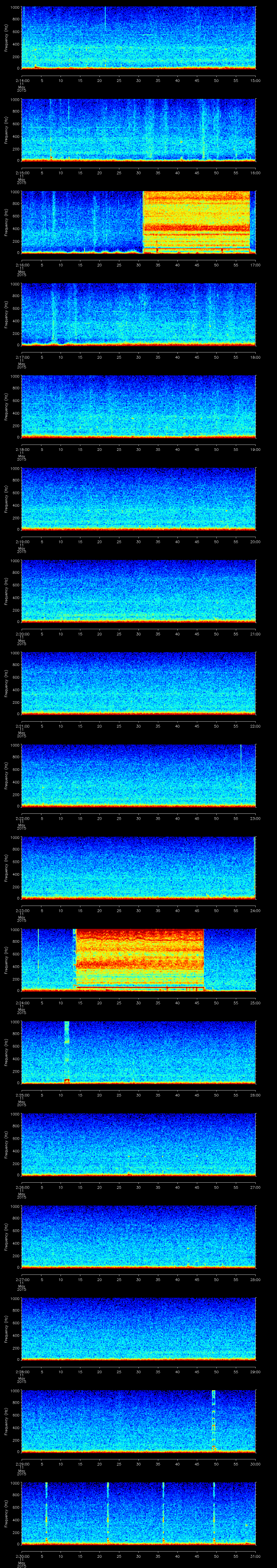Click the '2:18:00' timestamp label
Image resolution: width=277 pixels, height=1568 pixels.
click(x=22, y=449)
